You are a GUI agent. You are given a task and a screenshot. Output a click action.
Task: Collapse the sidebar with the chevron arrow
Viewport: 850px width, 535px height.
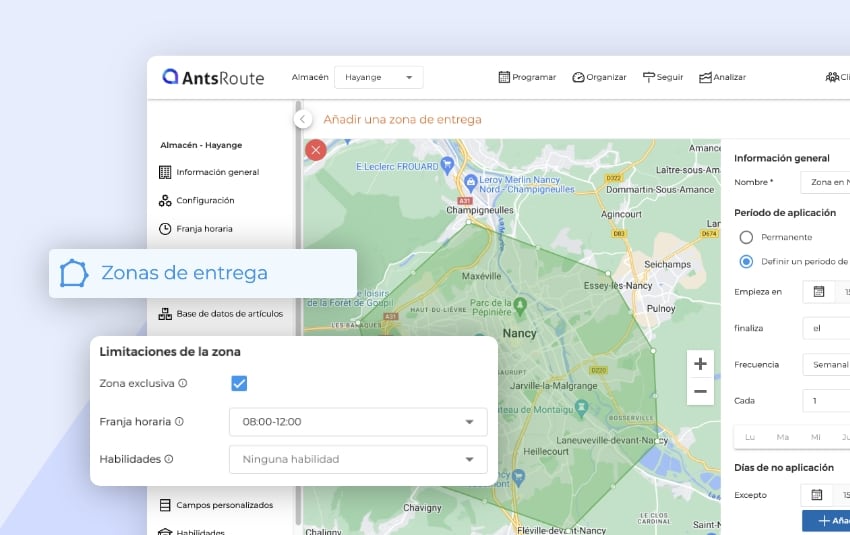tap(303, 119)
